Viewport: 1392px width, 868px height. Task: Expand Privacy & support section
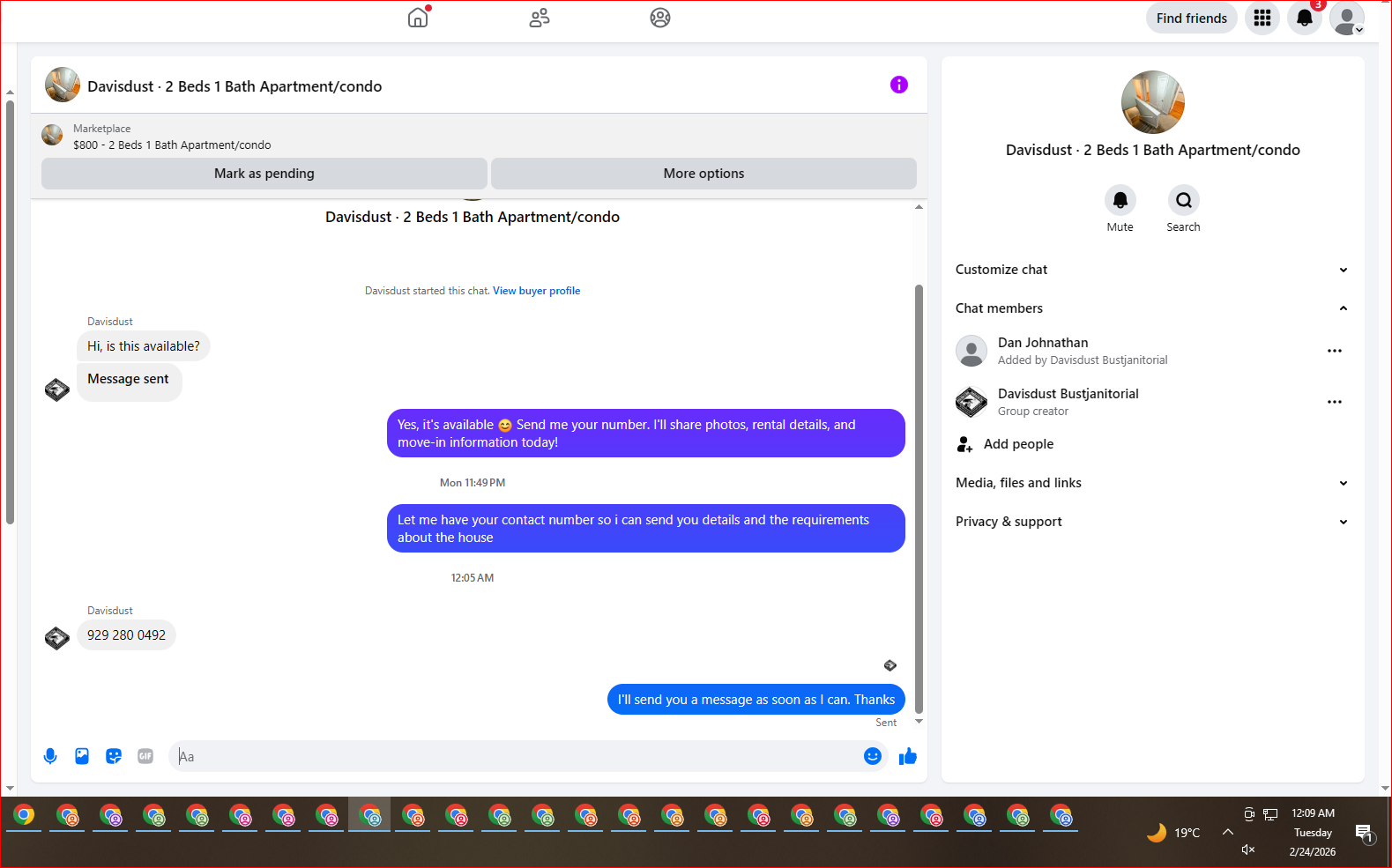click(1152, 522)
